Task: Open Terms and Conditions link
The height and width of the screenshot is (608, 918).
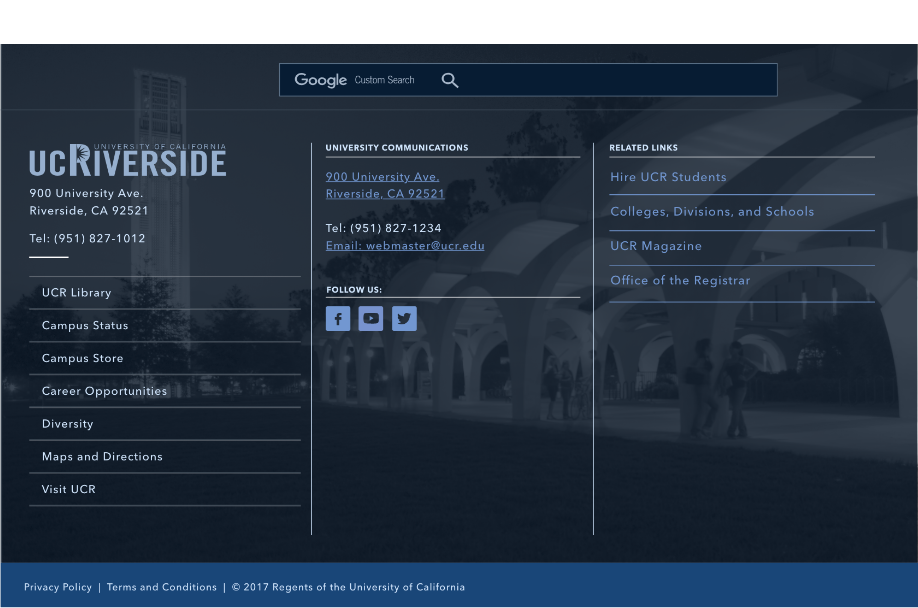Action: 162,587
